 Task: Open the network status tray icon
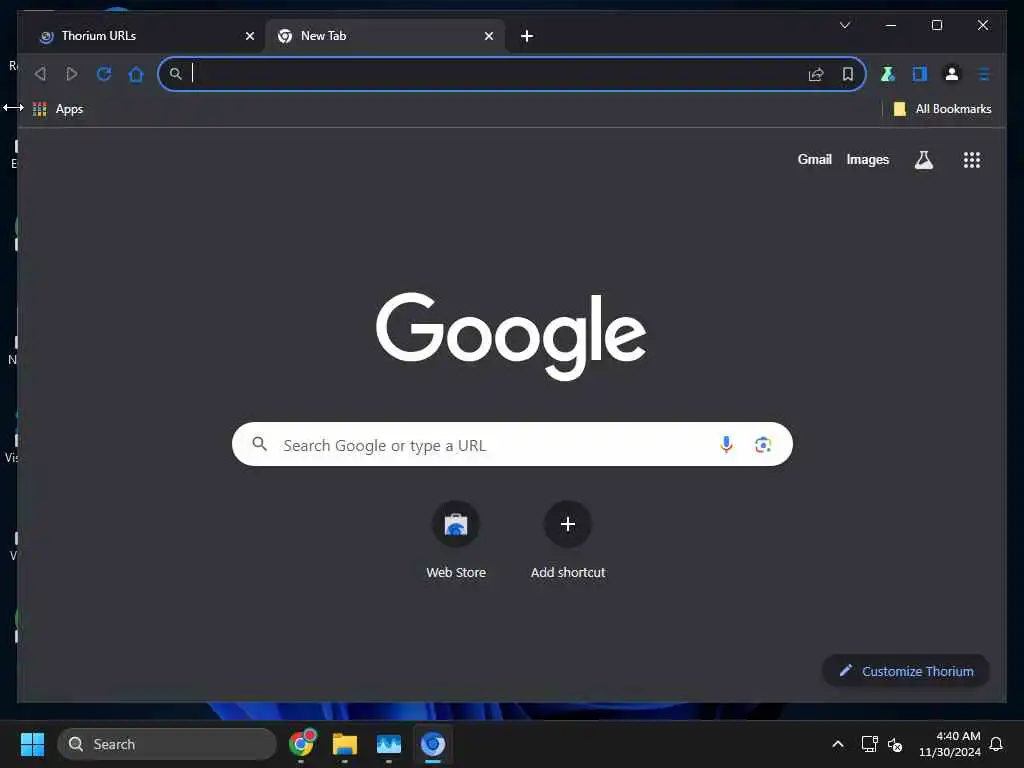(869, 744)
